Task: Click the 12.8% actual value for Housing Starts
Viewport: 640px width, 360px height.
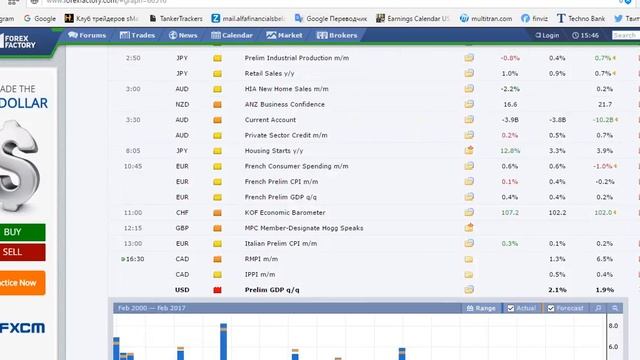Action: click(510, 151)
